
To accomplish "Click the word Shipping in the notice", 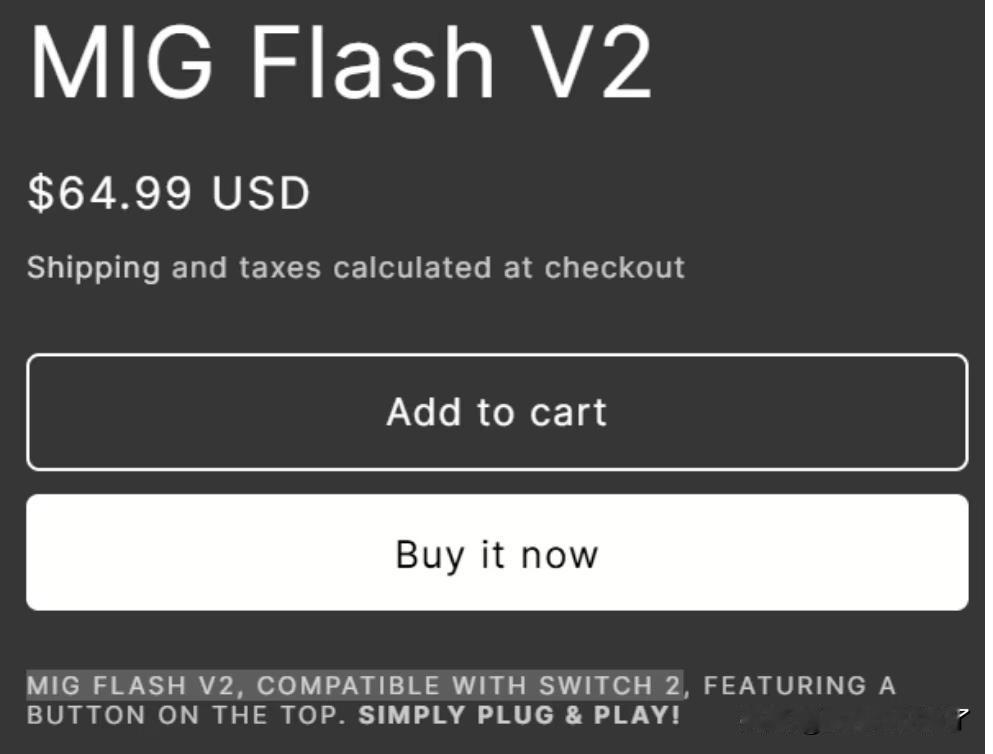I will (x=93, y=268).
